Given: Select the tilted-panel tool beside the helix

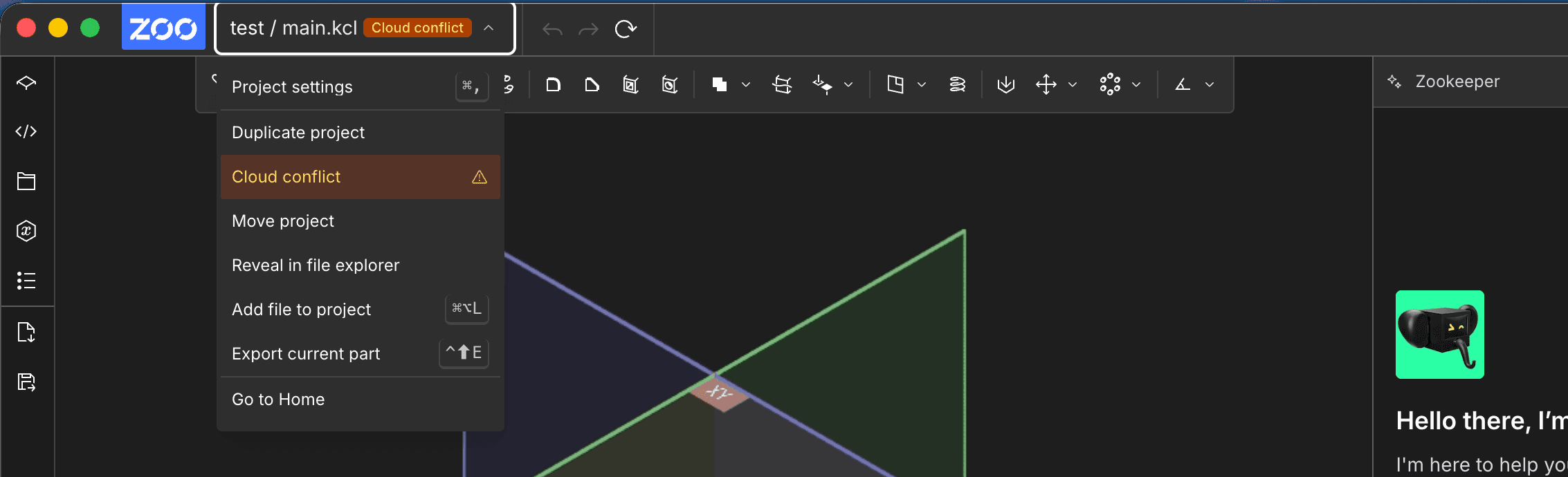Looking at the screenshot, I should click(895, 84).
